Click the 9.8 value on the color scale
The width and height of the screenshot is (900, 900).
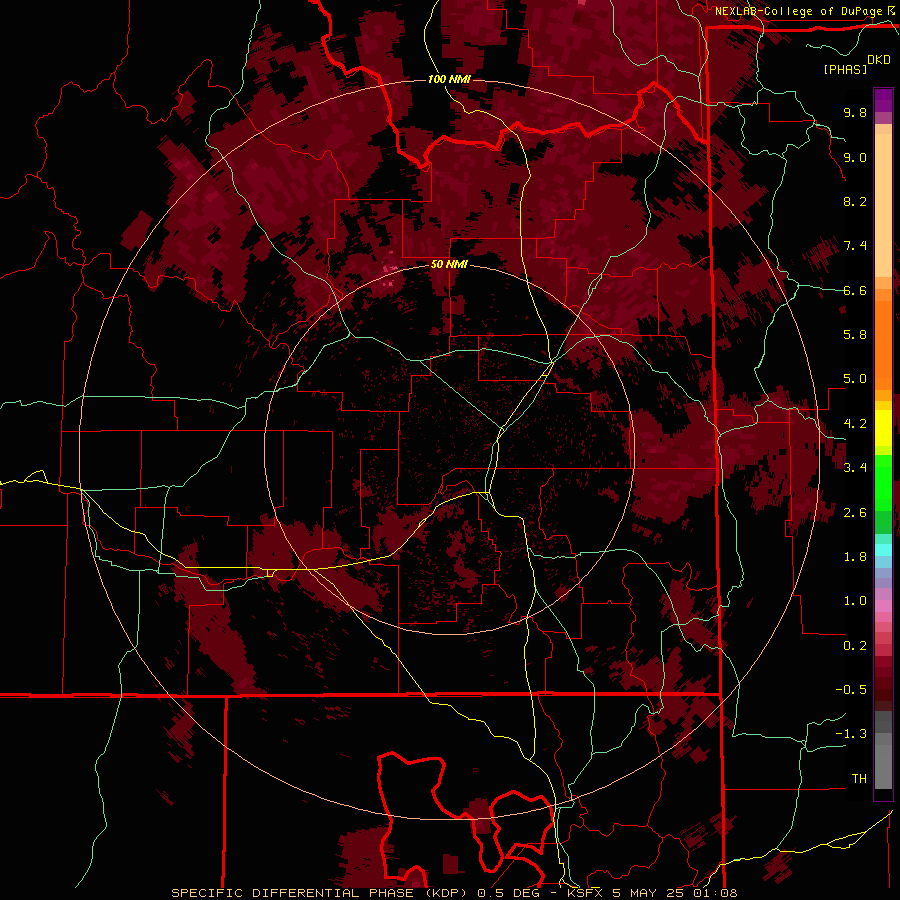click(855, 112)
